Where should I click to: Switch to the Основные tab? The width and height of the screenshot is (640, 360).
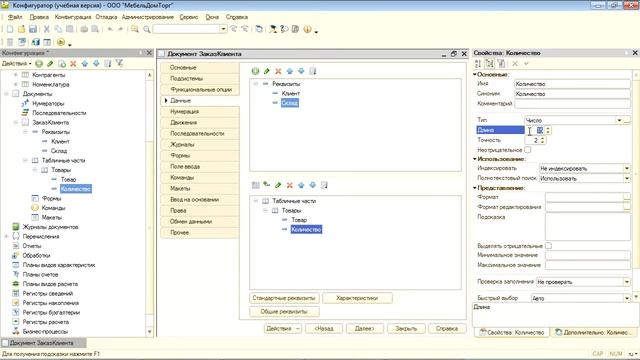(x=200, y=67)
